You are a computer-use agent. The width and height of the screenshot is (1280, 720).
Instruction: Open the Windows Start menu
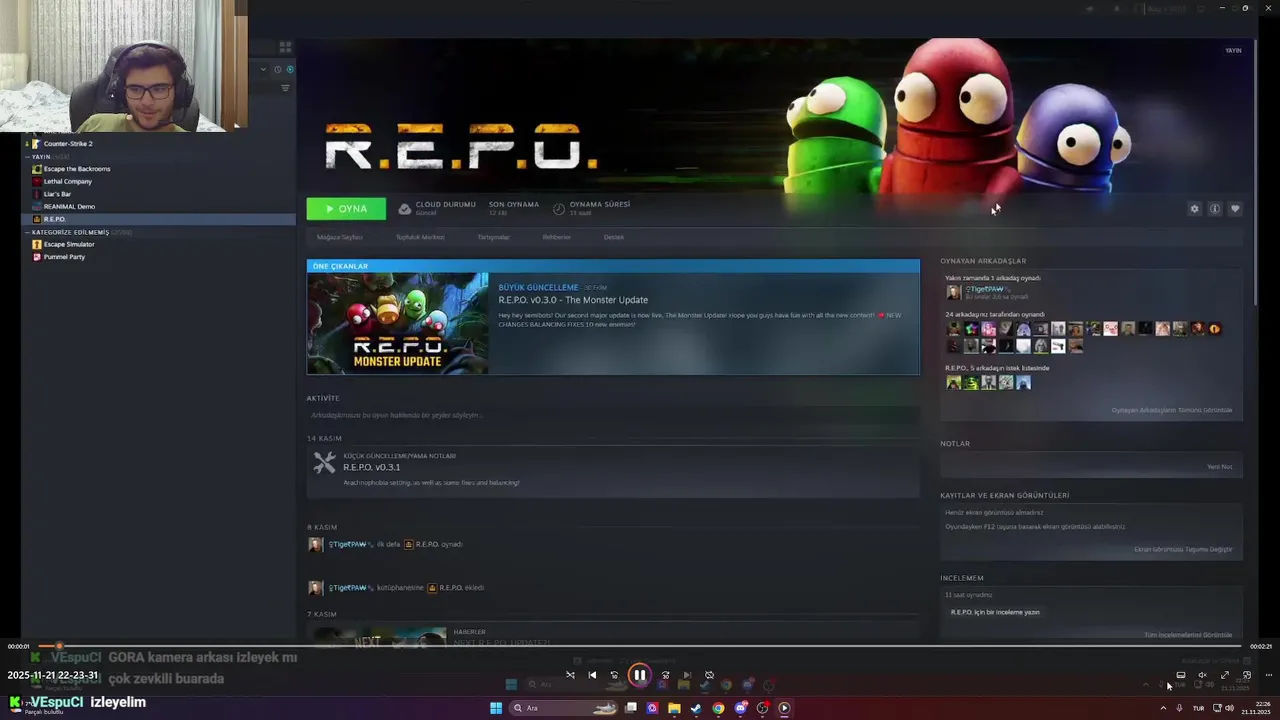click(495, 708)
